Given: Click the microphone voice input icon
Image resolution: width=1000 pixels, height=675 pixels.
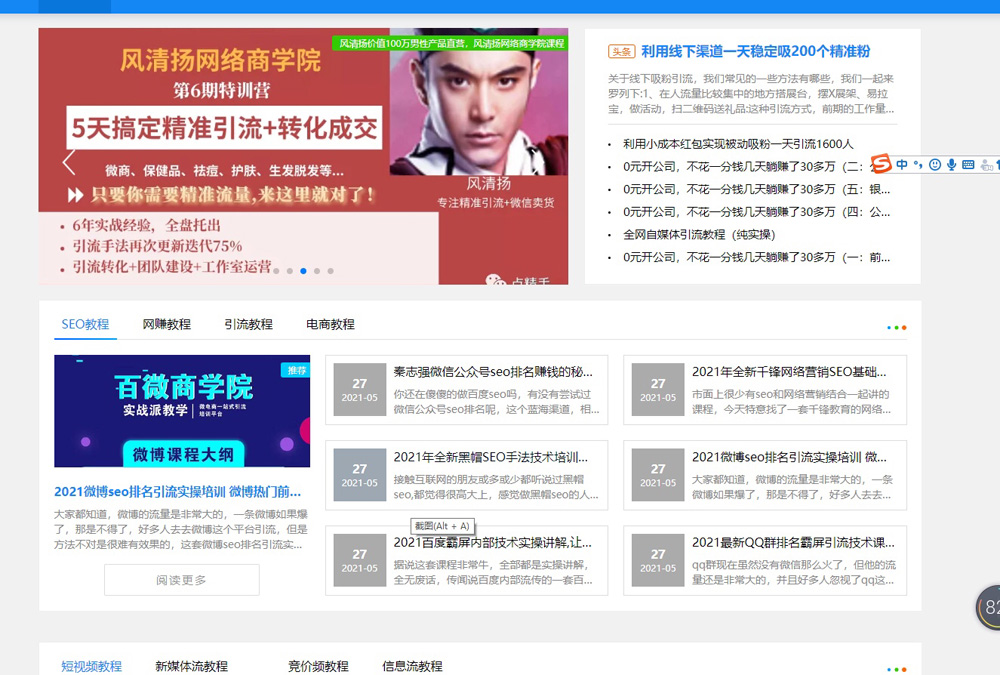Looking at the screenshot, I should click(951, 165).
